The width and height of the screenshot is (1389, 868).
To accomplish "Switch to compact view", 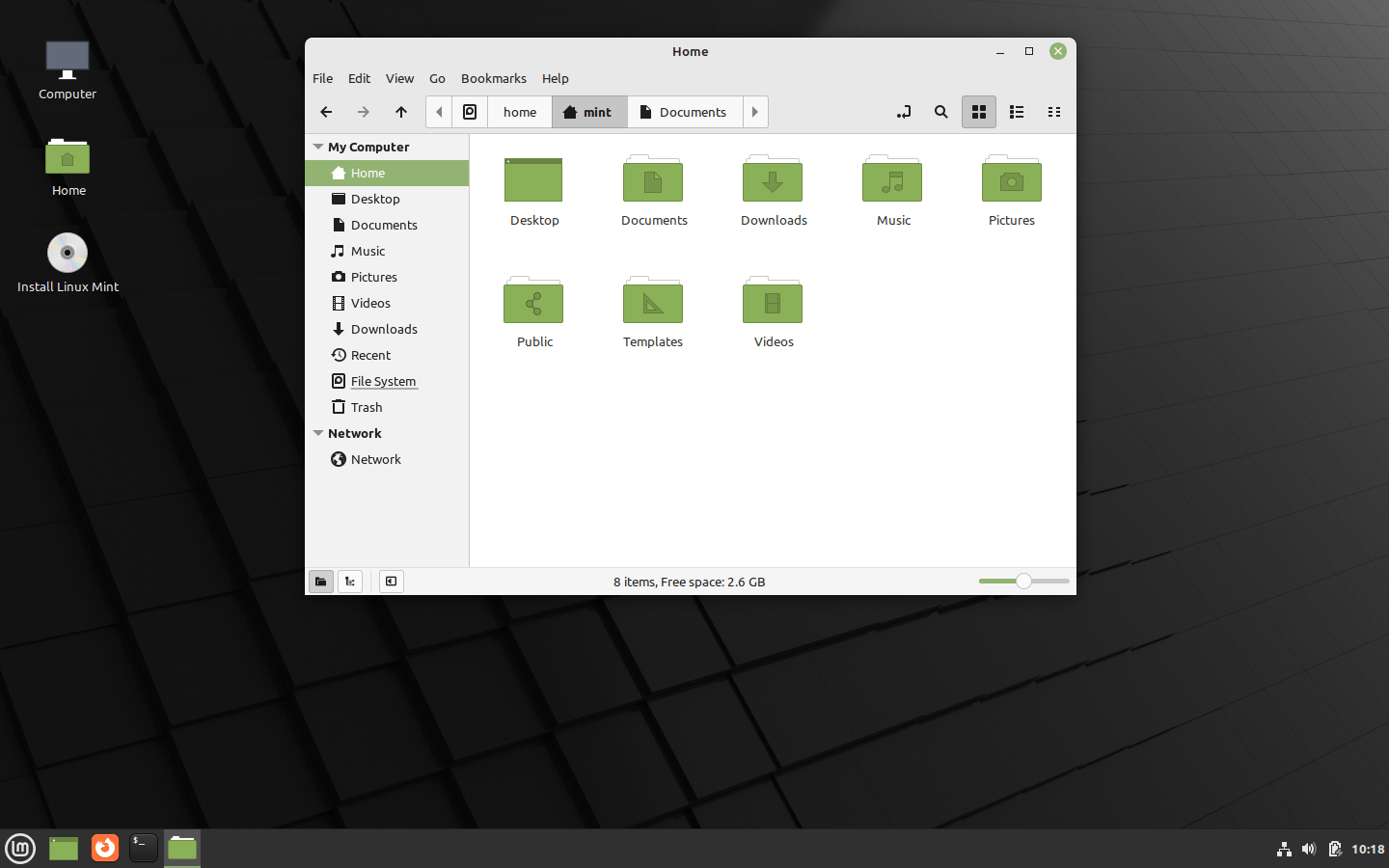I will pyautogui.click(x=1054, y=112).
